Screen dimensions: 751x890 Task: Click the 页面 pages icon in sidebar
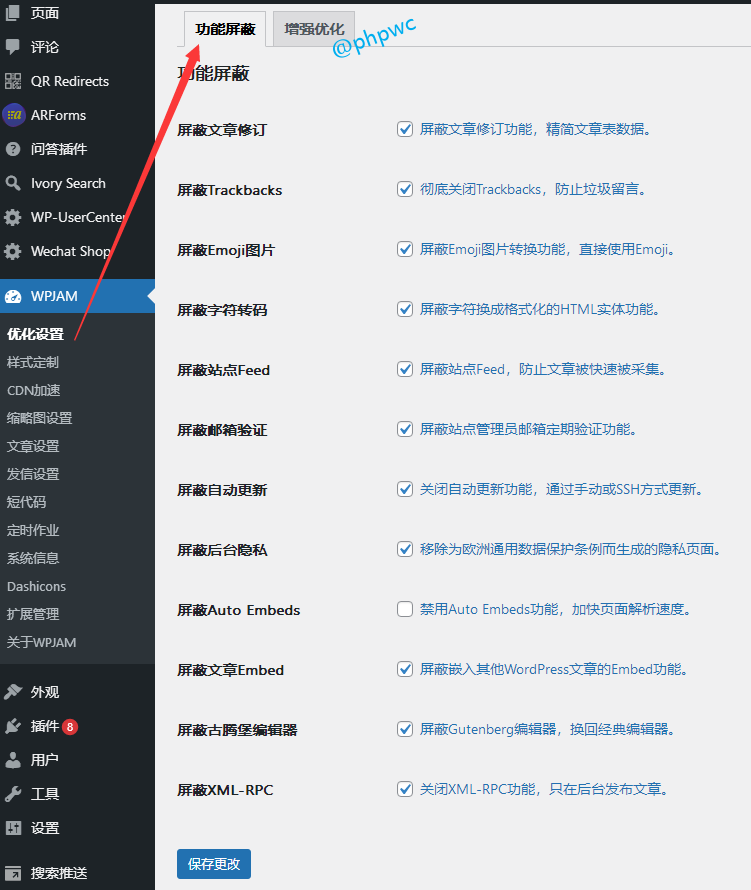pos(12,13)
